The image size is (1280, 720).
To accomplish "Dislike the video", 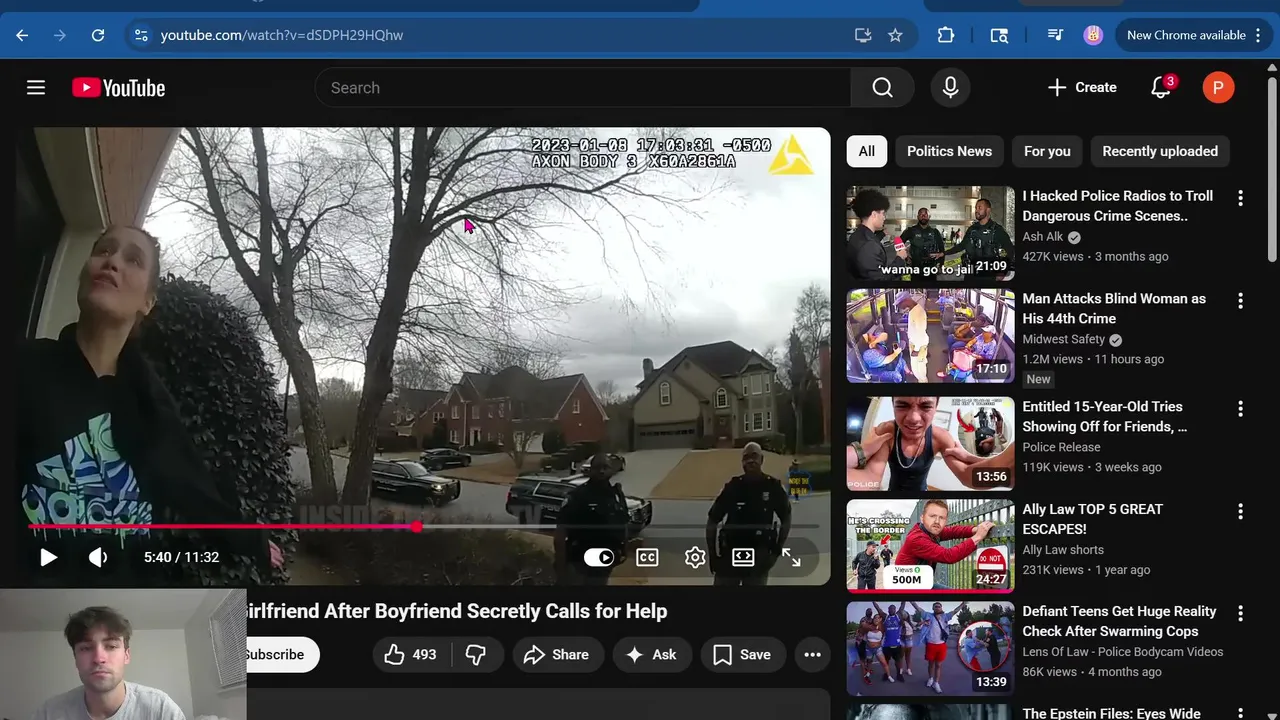I will [x=476, y=655].
